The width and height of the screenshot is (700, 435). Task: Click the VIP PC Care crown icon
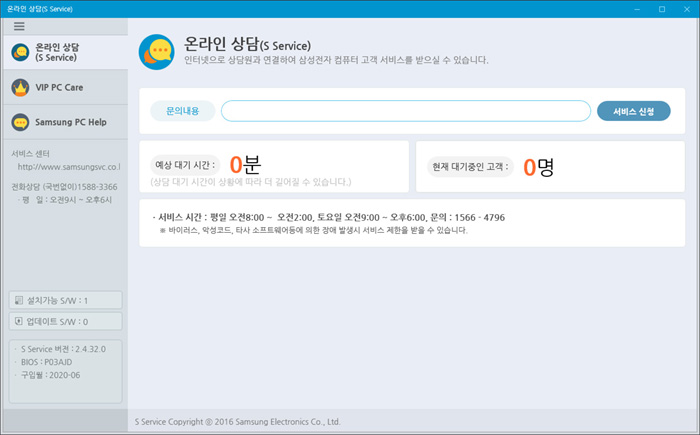click(x=21, y=88)
